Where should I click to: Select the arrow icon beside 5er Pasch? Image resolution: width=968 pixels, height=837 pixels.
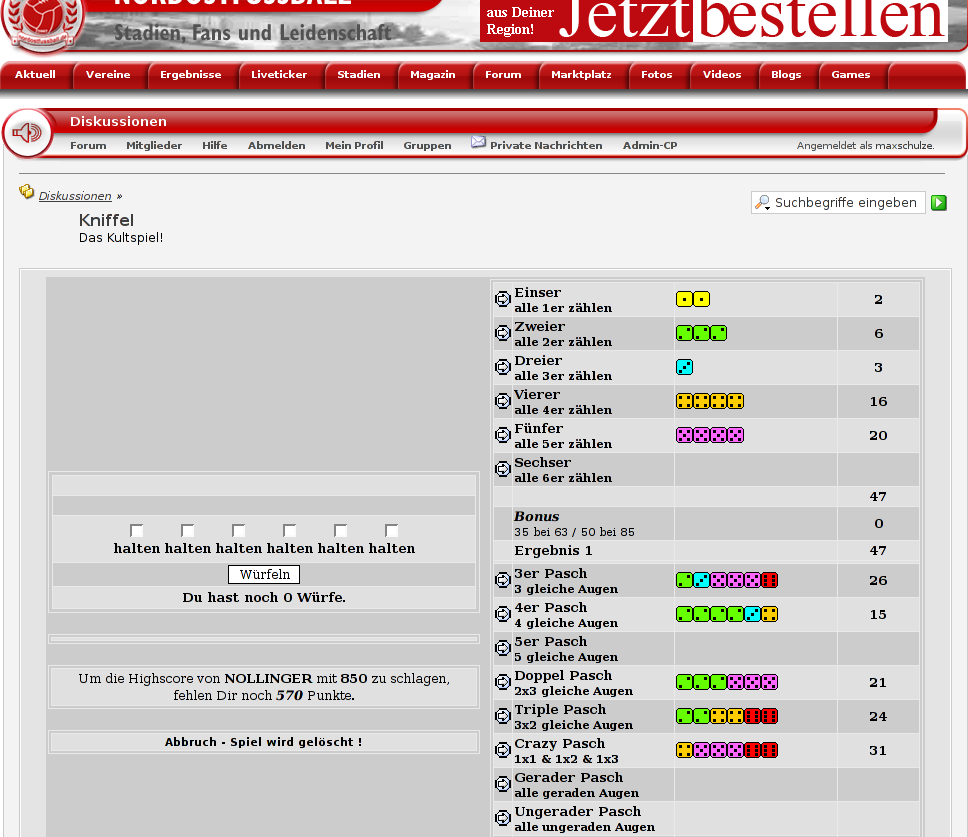503,648
